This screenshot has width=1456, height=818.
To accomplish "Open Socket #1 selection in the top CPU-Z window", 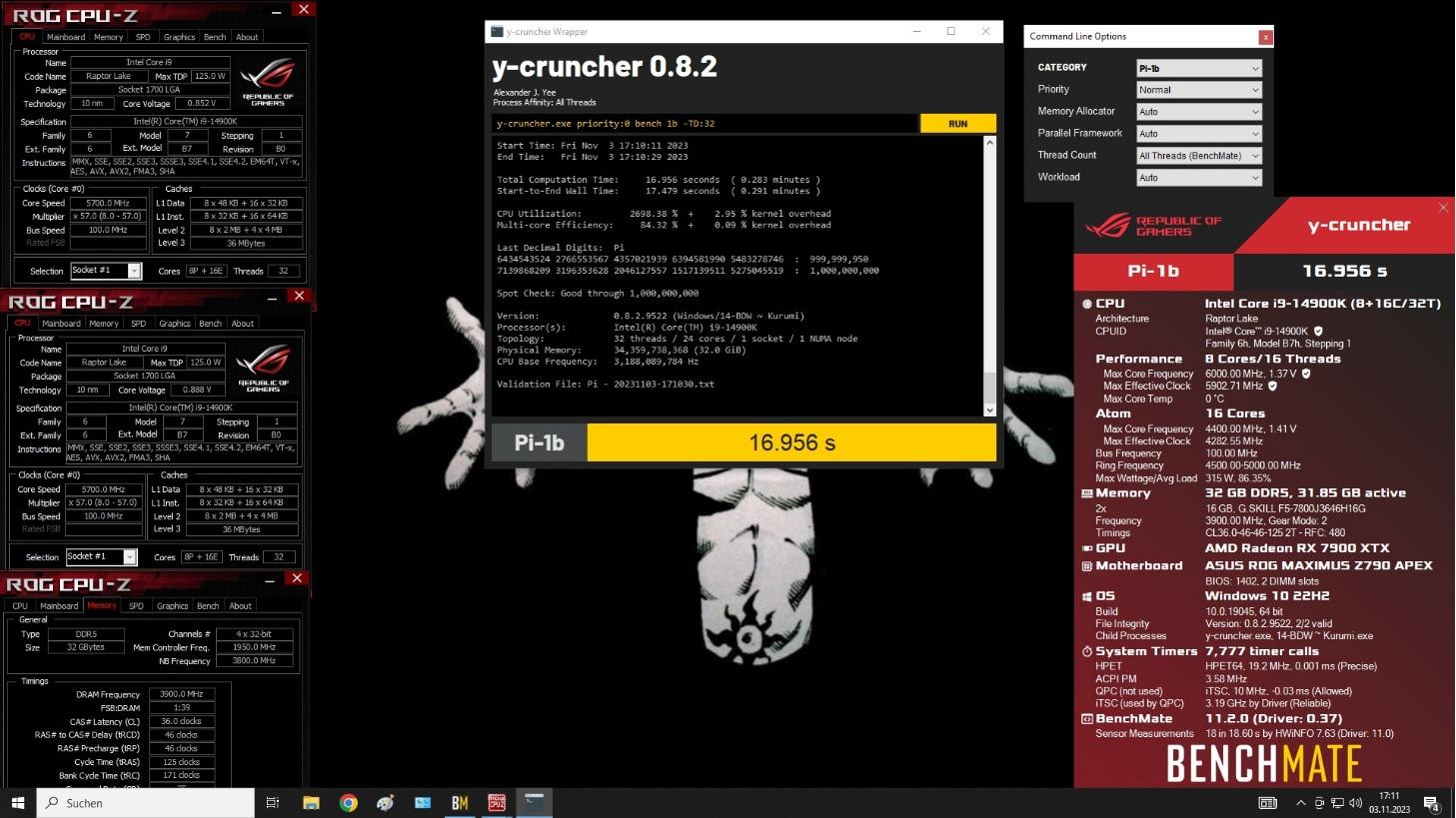I will pyautogui.click(x=106, y=271).
